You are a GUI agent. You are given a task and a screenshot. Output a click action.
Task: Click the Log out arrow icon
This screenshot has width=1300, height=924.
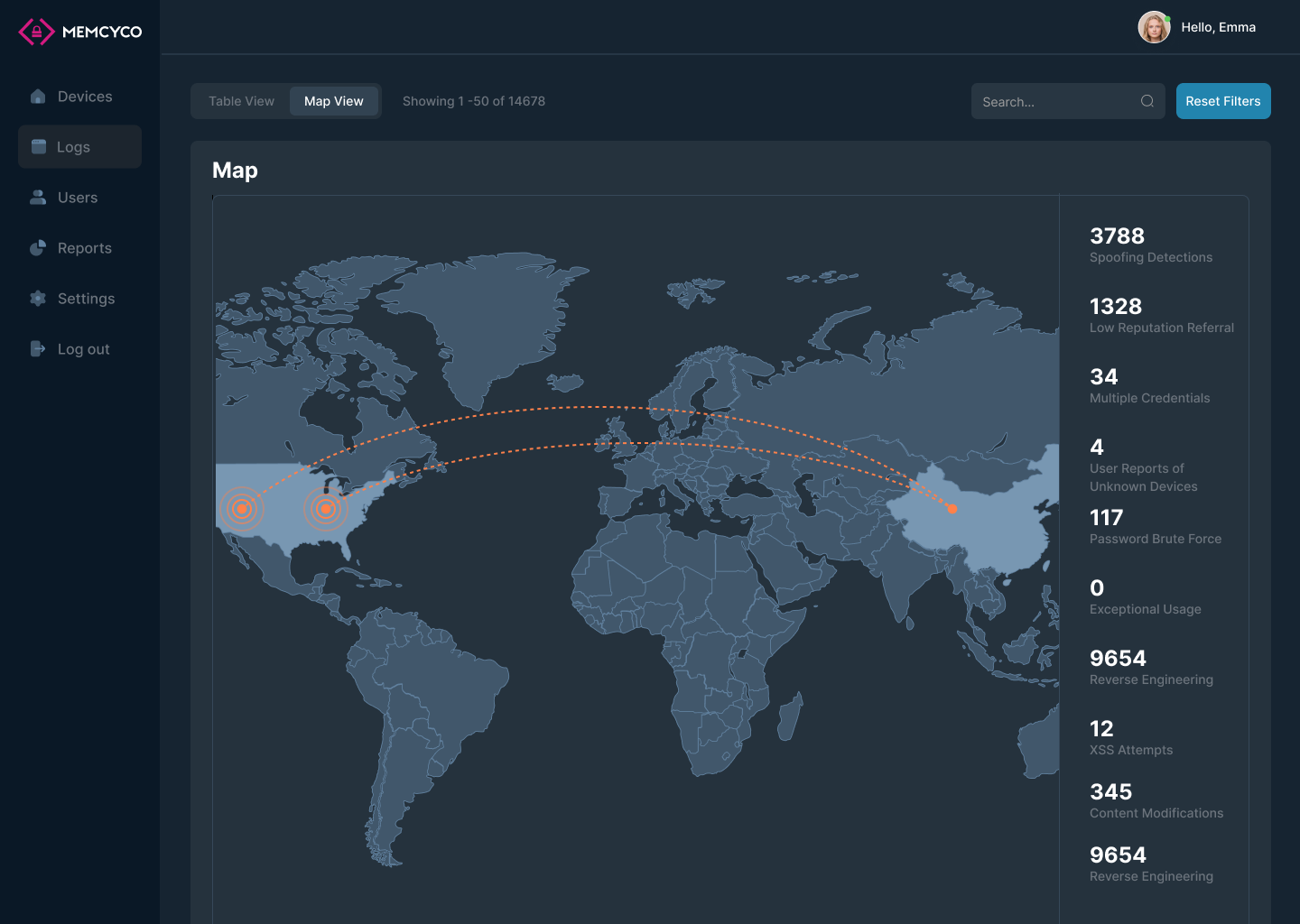[x=38, y=349]
